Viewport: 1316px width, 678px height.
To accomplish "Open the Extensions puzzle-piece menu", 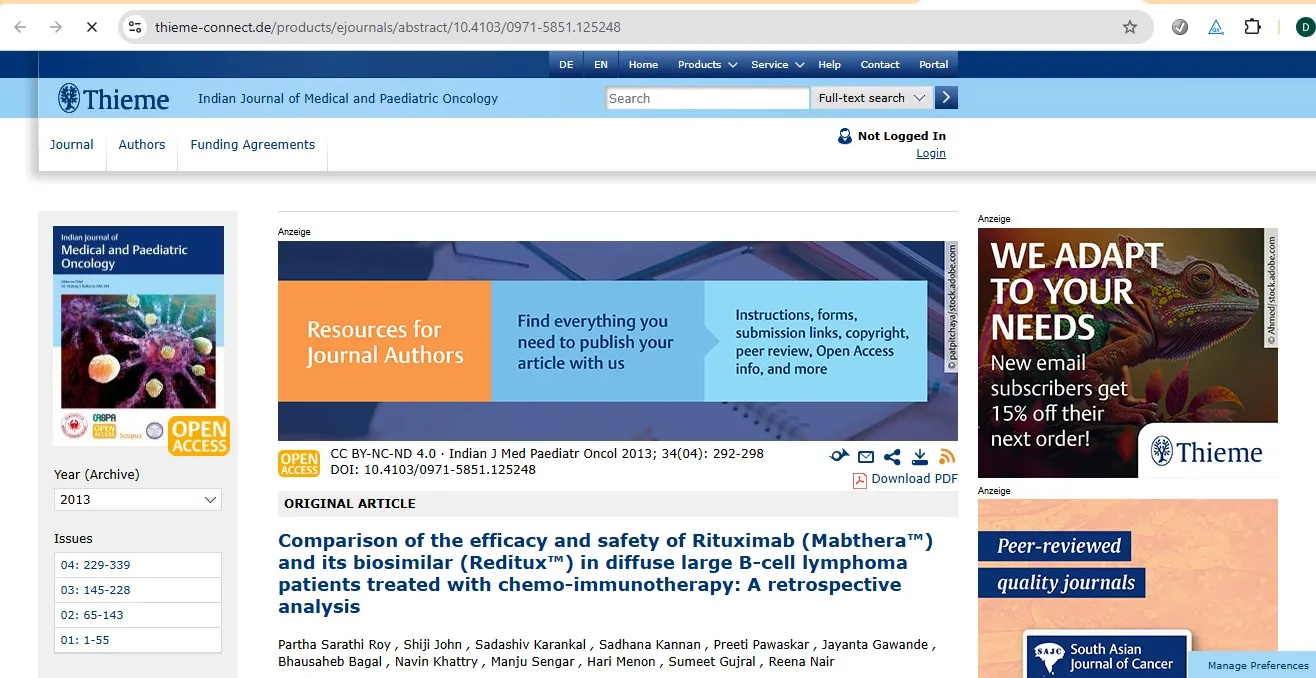I will 1252,27.
